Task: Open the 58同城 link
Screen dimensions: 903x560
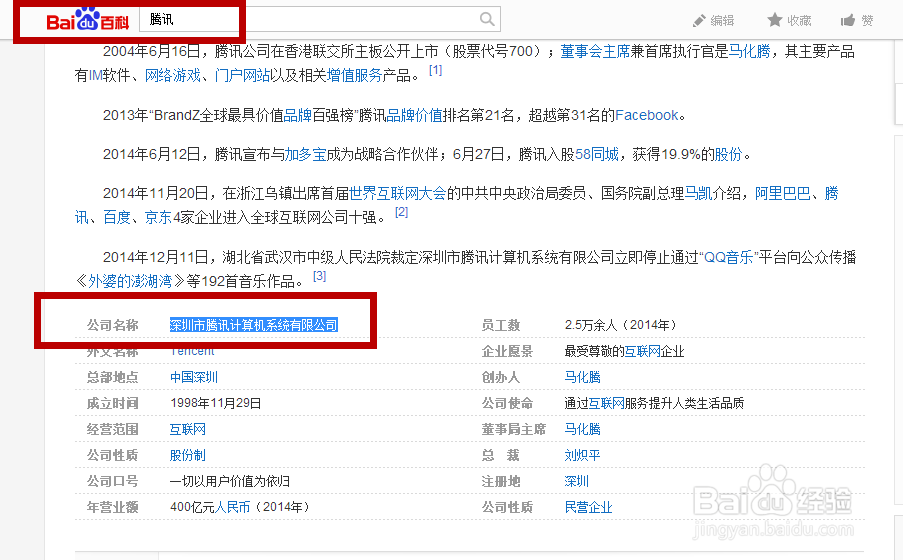Action: (597, 154)
